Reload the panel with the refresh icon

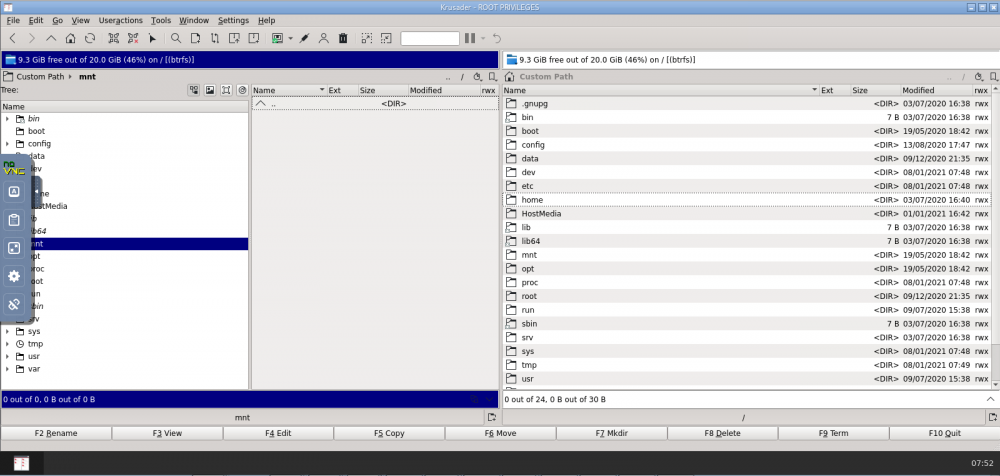[90, 38]
